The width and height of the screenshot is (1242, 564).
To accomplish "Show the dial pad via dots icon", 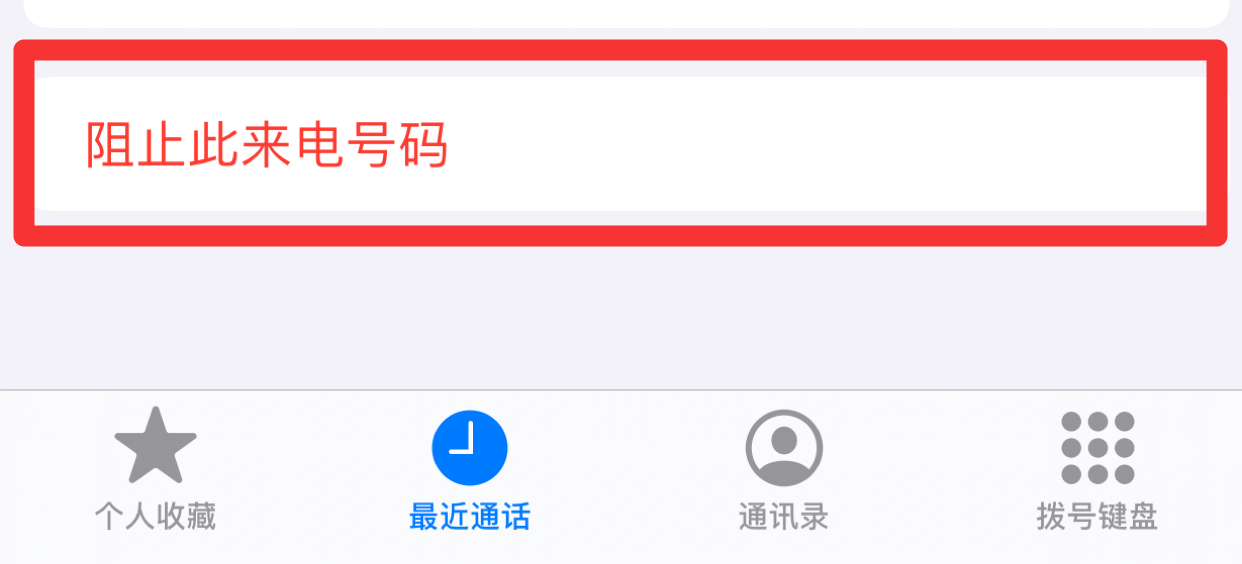I will 1098,447.
